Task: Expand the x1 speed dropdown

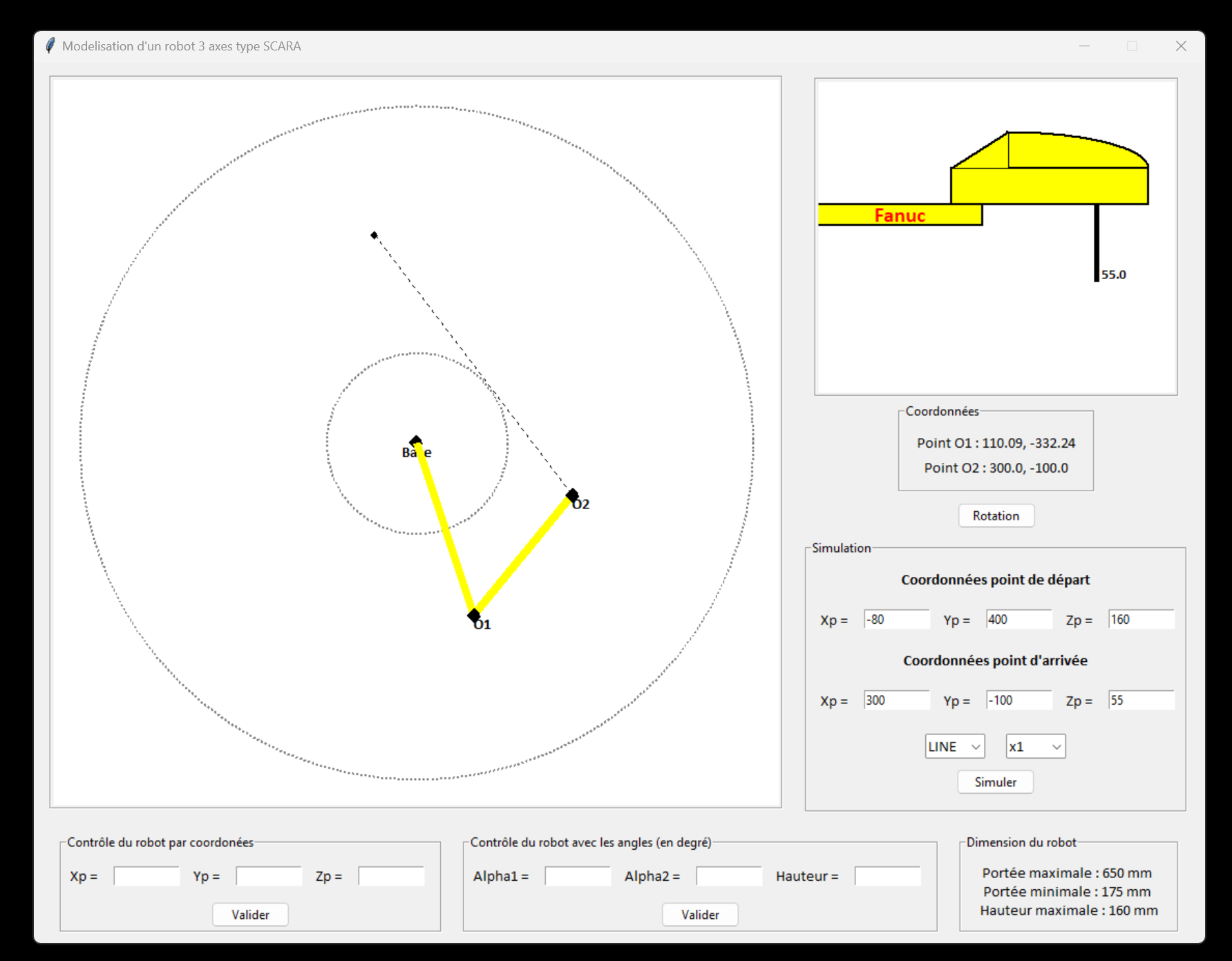Action: [x=1035, y=747]
